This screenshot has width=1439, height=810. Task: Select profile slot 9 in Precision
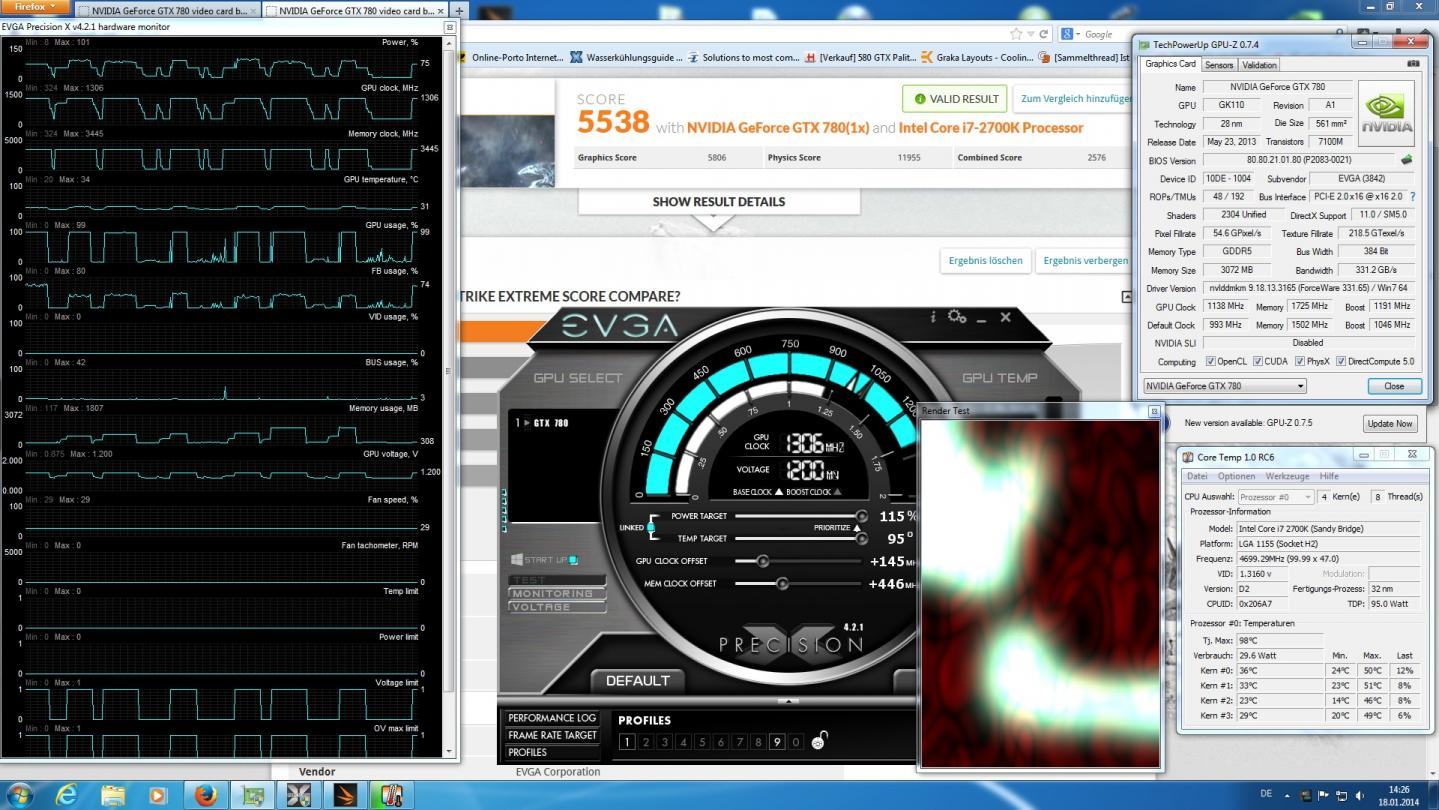pos(777,742)
